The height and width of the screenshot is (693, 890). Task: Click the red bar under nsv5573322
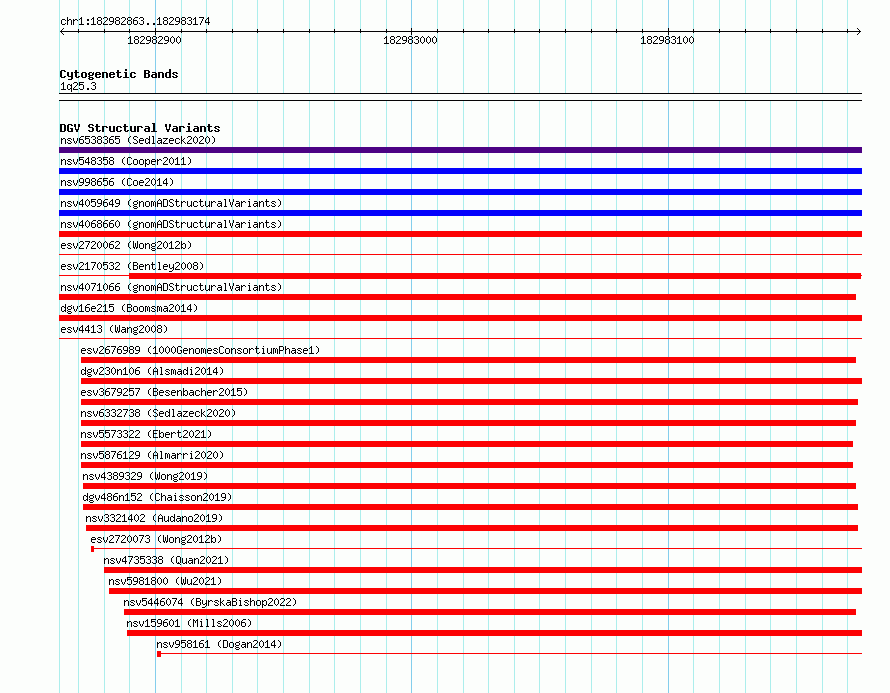point(467,444)
